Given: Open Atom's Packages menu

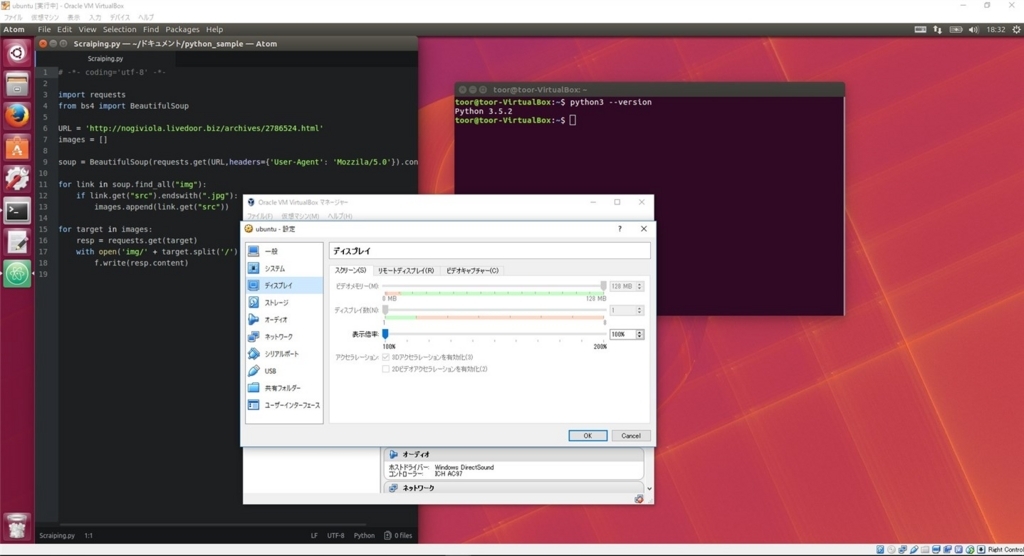Looking at the screenshot, I should [182, 29].
